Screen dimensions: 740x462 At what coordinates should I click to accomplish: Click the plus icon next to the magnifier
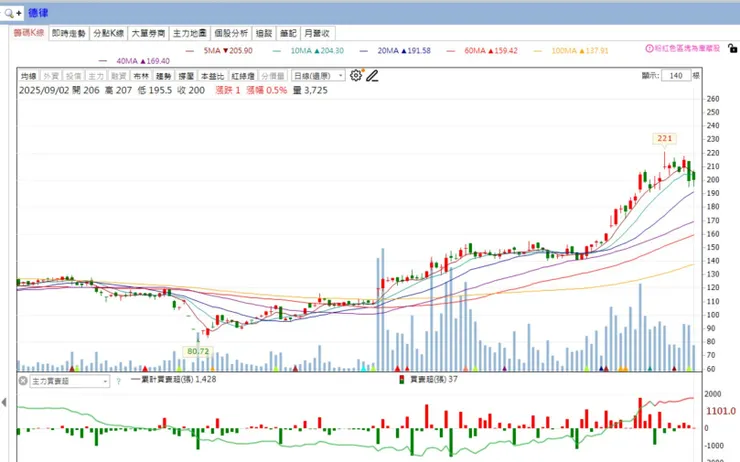tap(19, 13)
